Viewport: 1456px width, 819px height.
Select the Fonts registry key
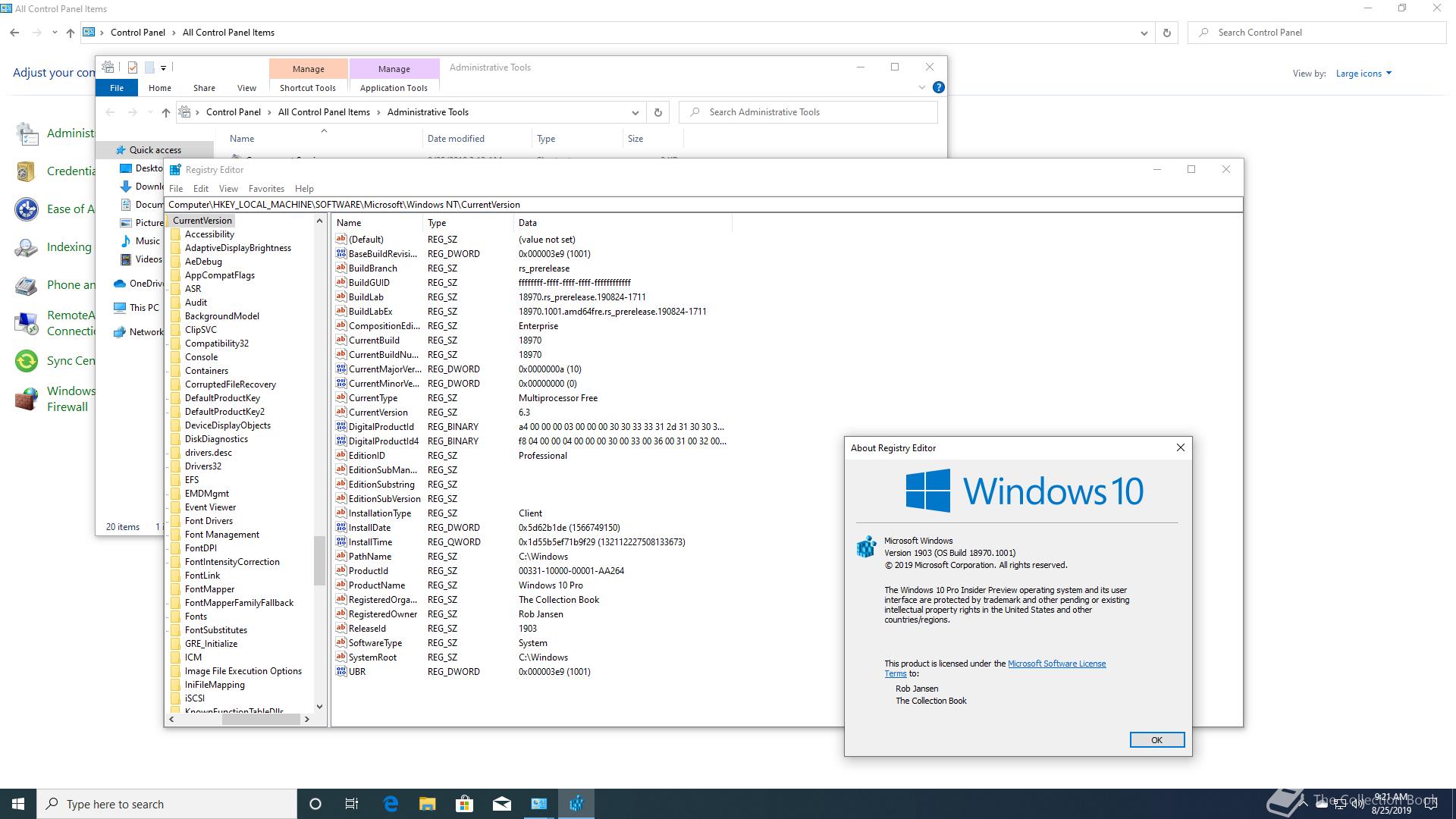(196, 617)
